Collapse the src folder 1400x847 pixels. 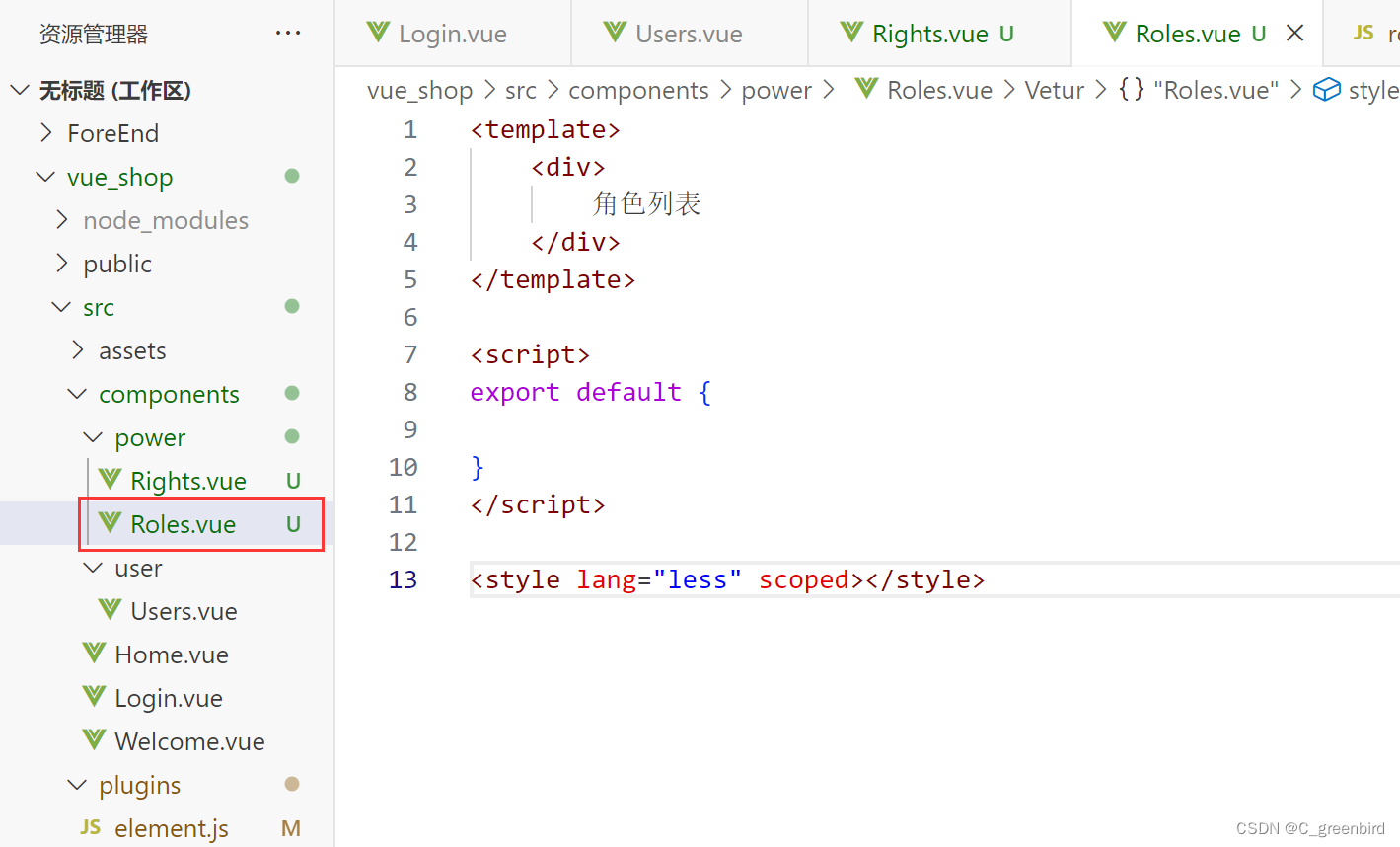pyautogui.click(x=61, y=307)
